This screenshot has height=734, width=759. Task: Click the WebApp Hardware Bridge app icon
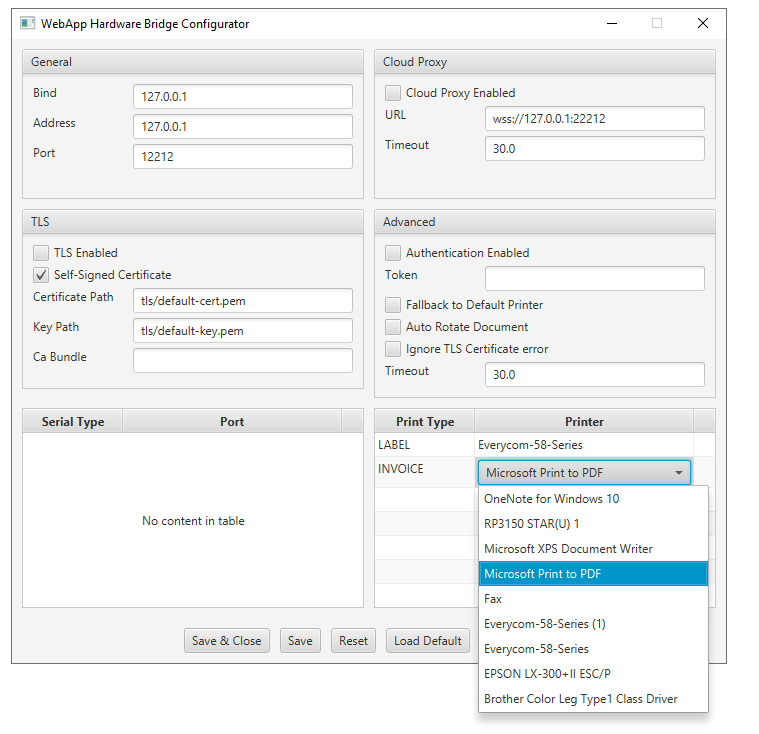[x=28, y=23]
